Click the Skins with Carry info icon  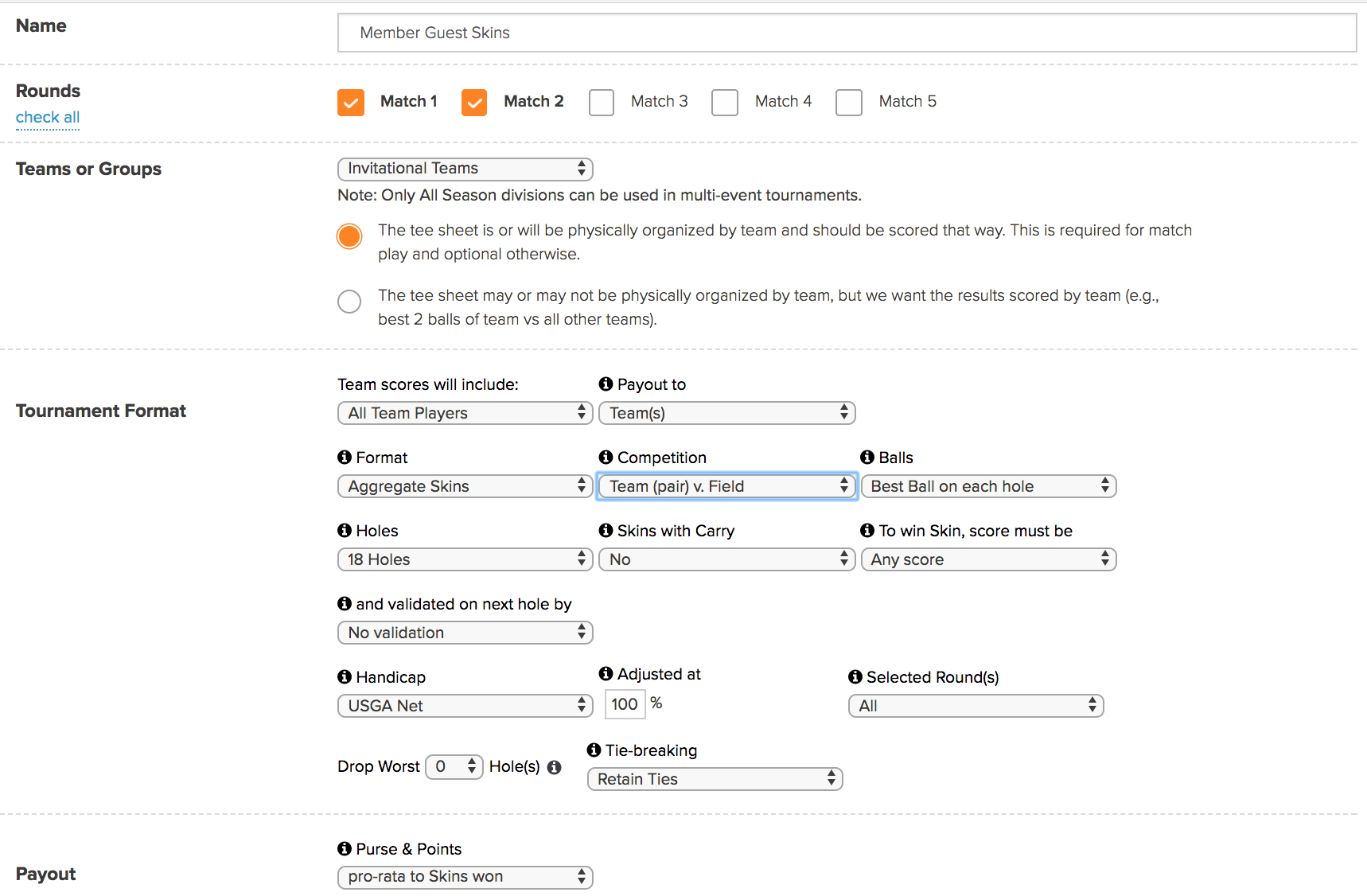click(606, 530)
